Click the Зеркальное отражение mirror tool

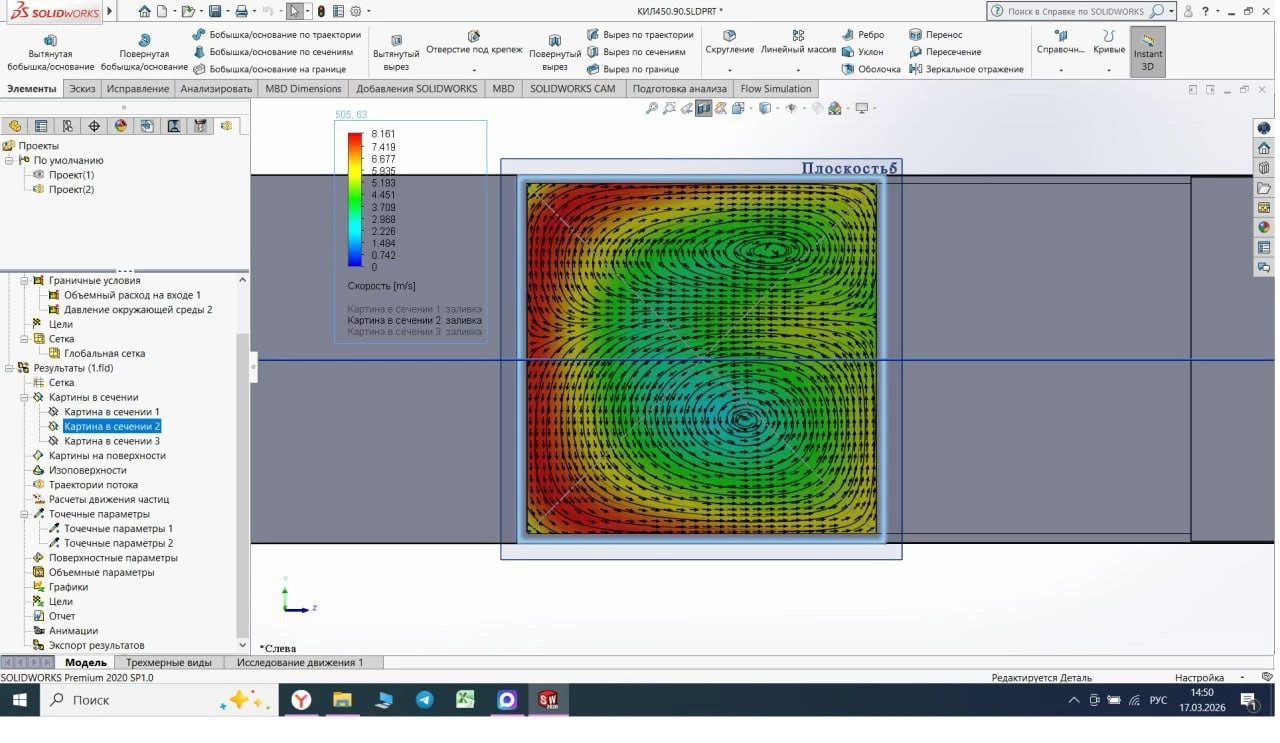click(x=915, y=69)
